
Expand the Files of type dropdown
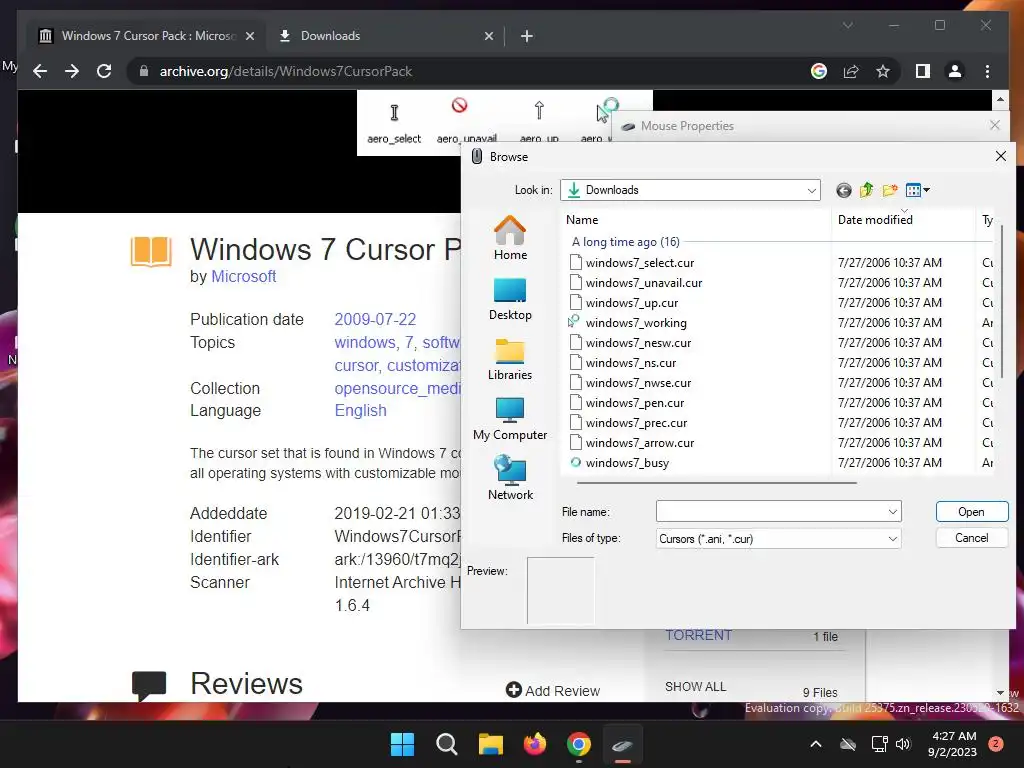point(892,539)
